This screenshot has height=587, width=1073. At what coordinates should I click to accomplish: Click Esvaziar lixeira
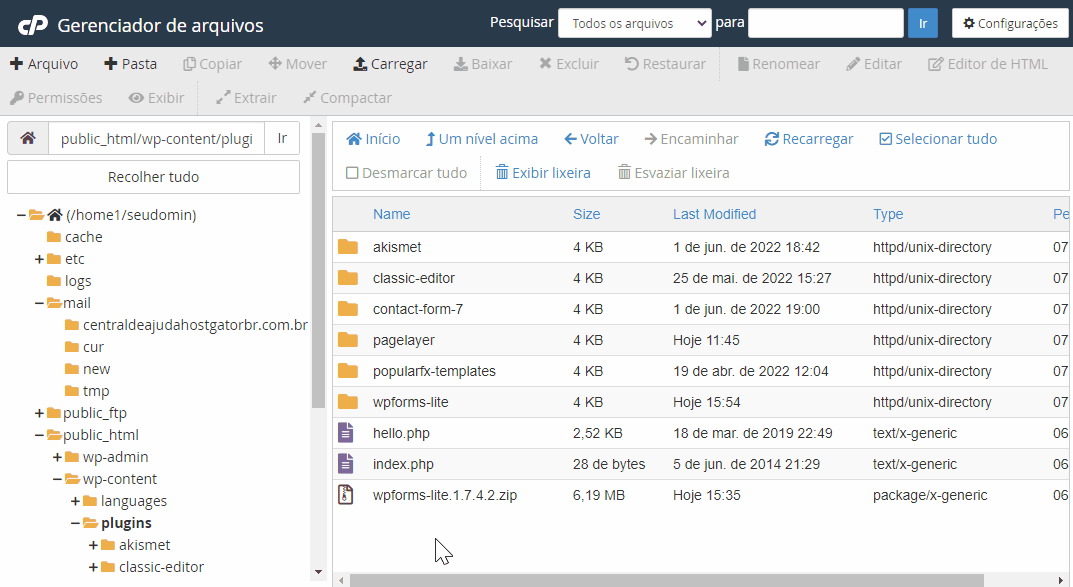673,173
